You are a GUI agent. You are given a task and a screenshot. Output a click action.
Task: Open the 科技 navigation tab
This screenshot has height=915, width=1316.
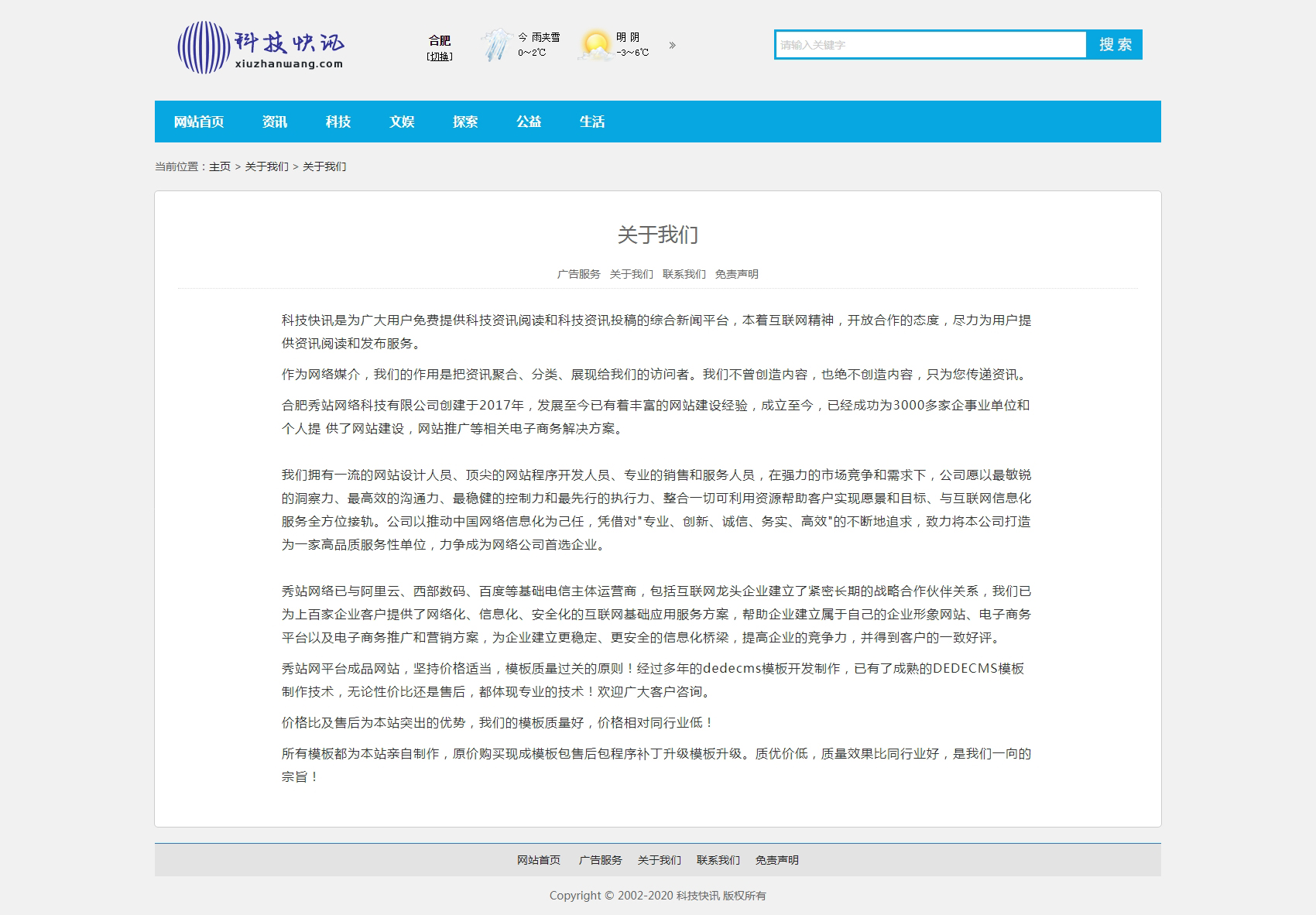(x=338, y=122)
